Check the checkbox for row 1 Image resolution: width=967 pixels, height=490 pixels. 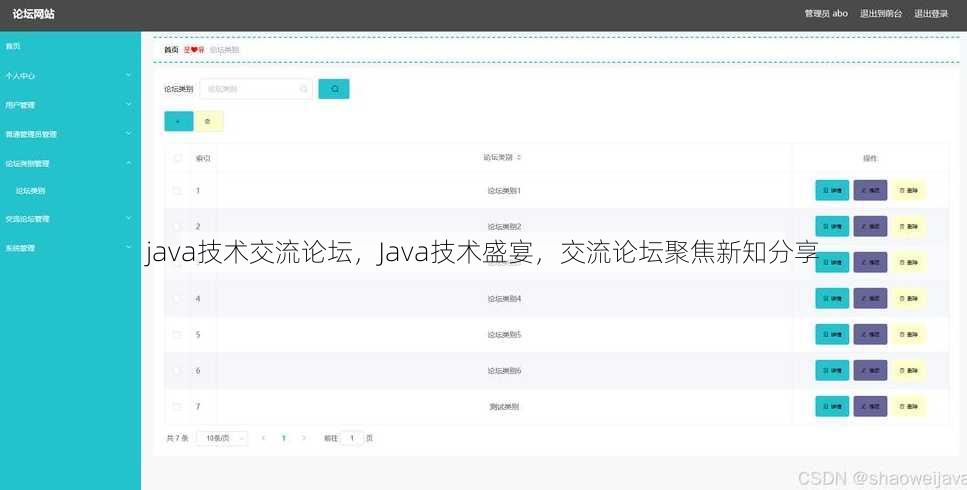click(x=178, y=190)
